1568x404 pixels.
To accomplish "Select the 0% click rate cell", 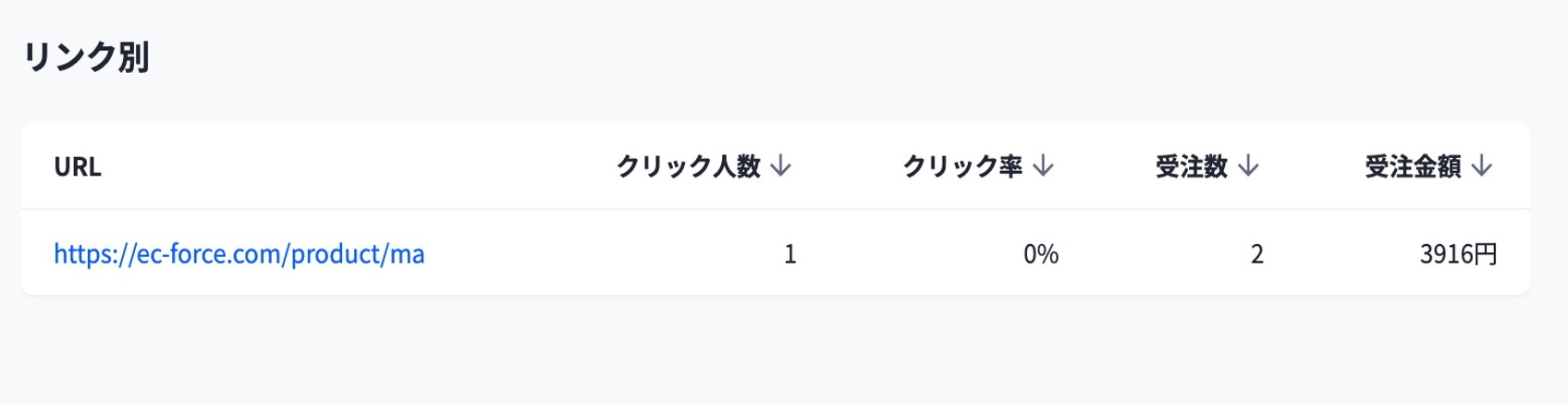I will [1041, 253].
